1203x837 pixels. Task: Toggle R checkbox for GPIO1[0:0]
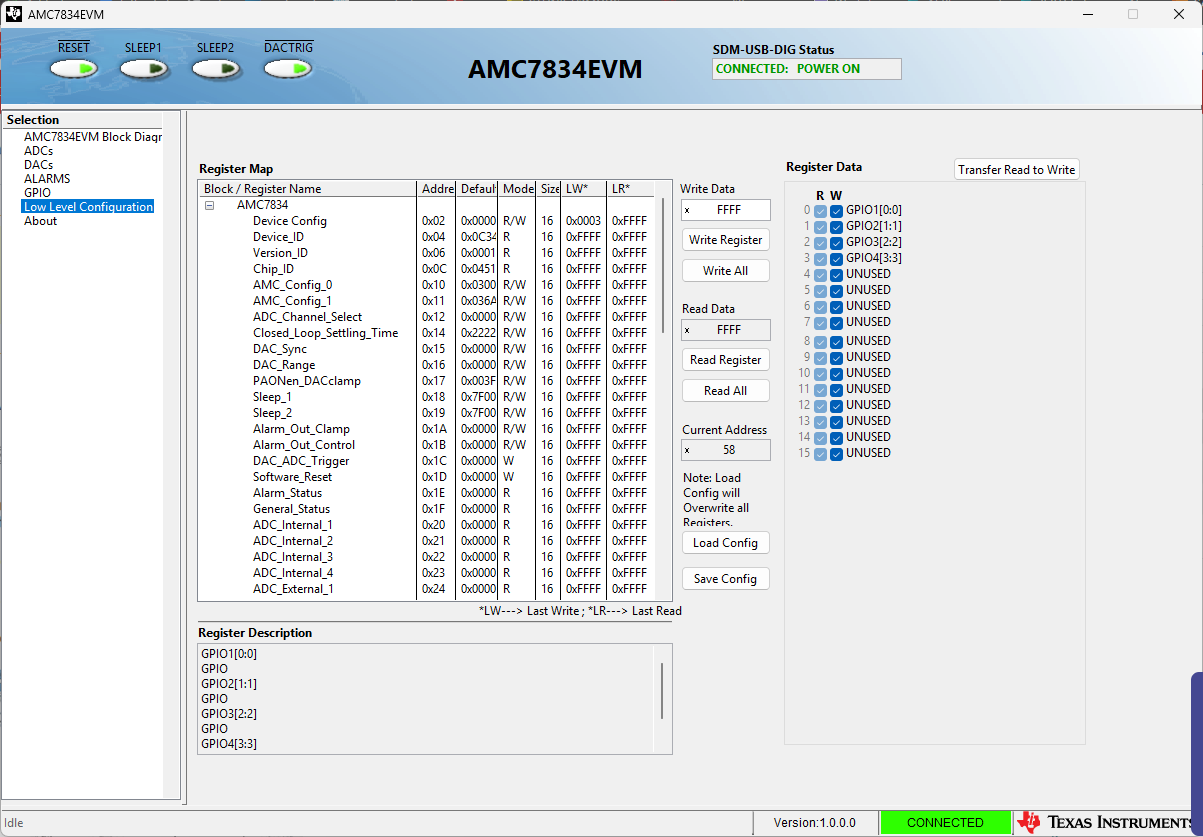(820, 211)
